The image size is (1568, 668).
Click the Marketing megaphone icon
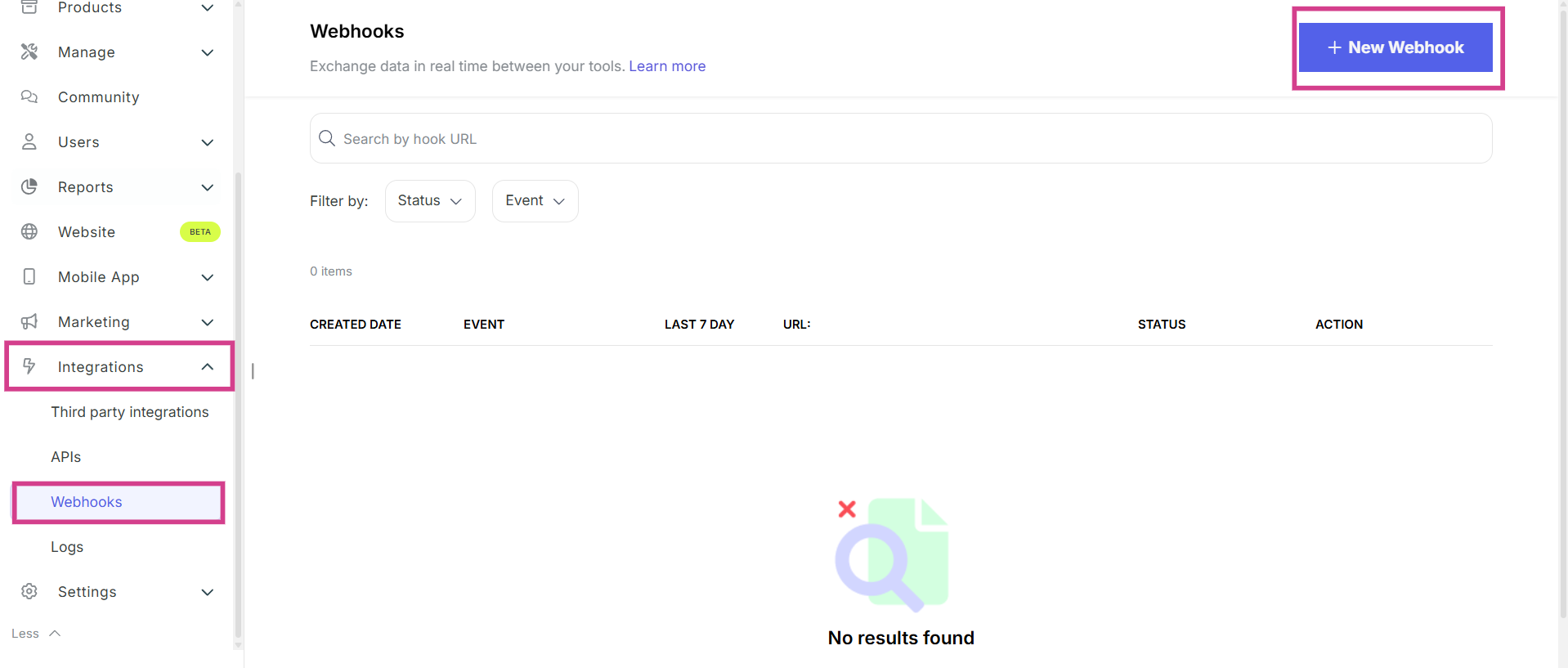click(x=29, y=322)
